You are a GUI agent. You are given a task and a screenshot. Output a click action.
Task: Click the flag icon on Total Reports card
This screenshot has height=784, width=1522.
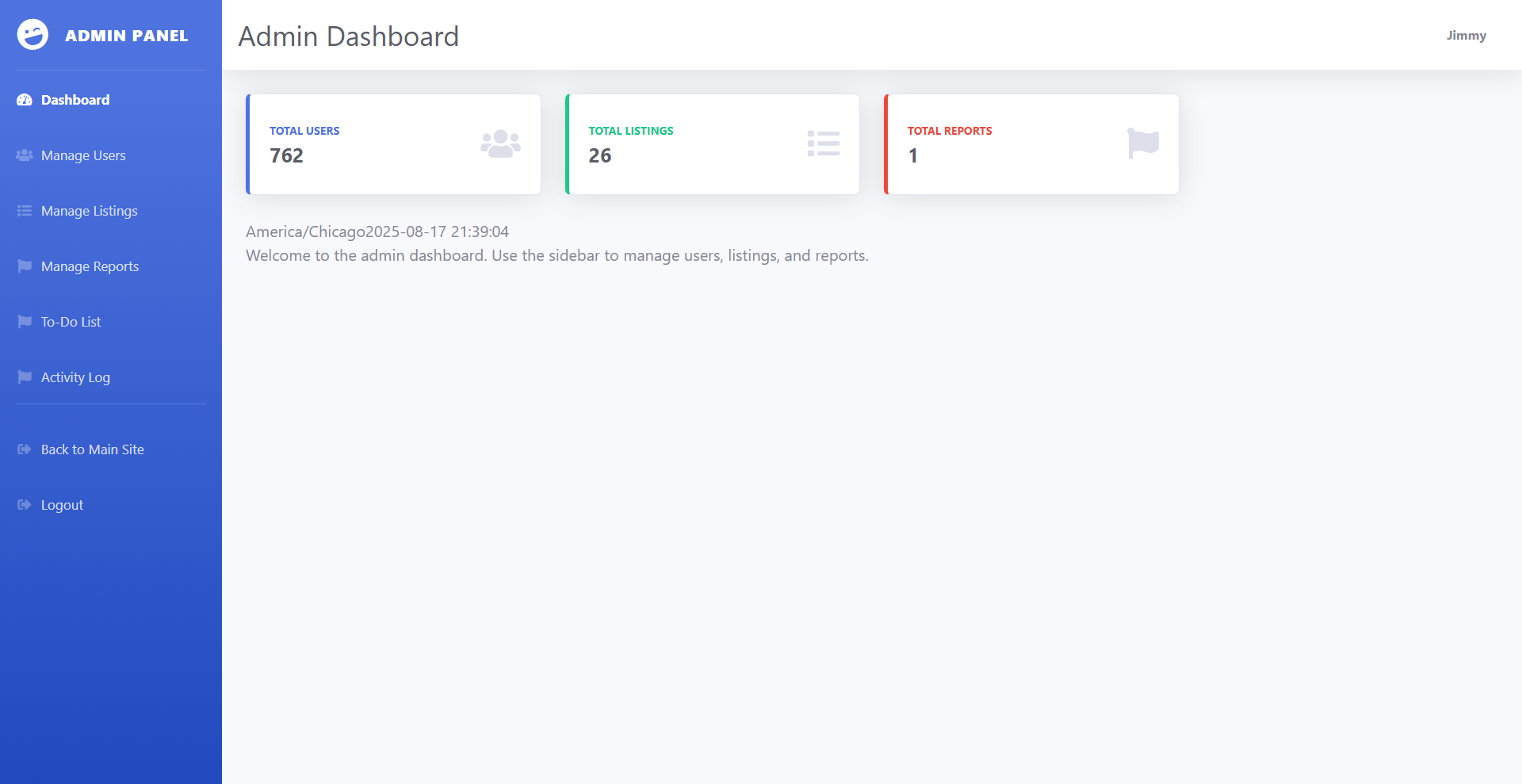(1141, 143)
